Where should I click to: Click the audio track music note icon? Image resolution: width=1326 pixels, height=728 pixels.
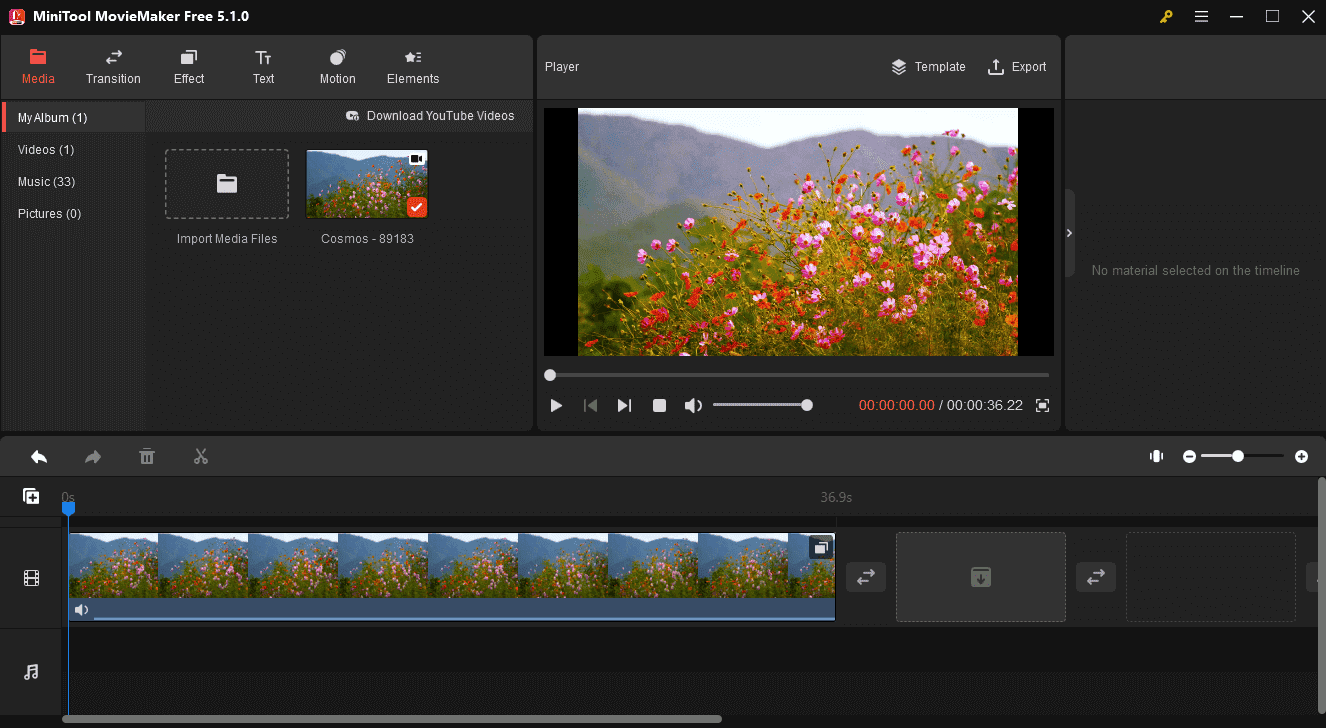[31, 672]
